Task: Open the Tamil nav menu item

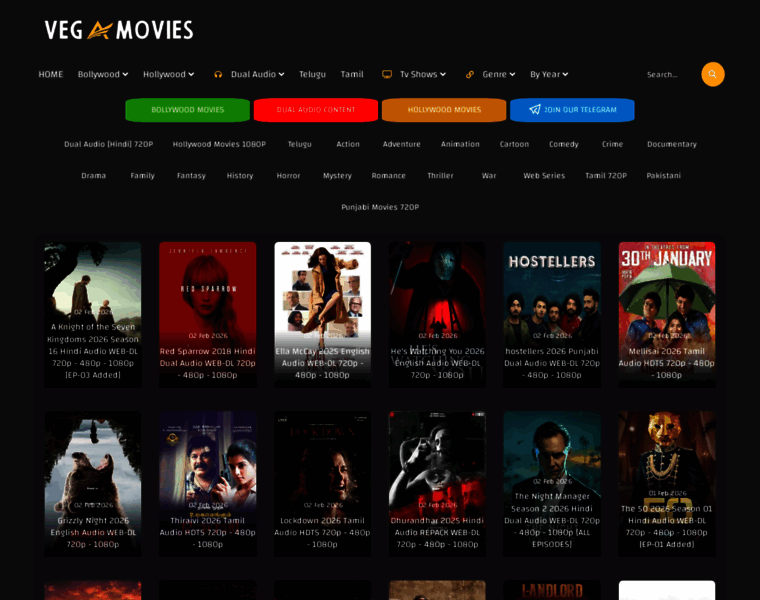Action: (x=352, y=74)
